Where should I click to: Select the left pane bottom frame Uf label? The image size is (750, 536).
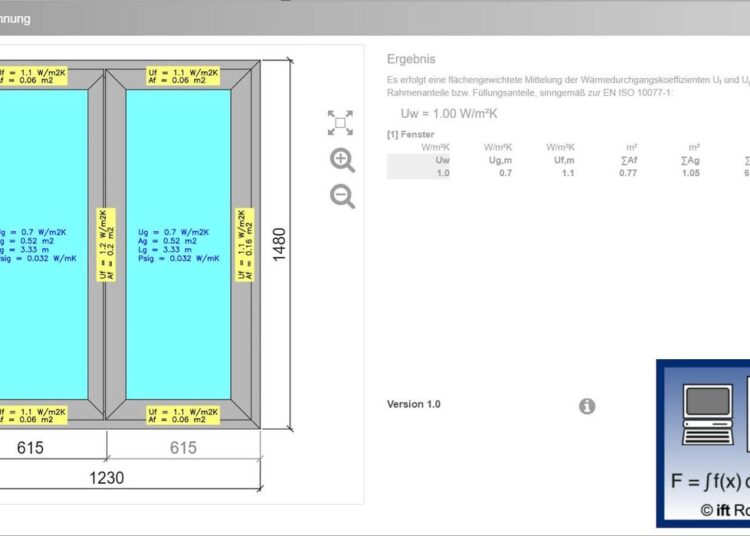click(33, 416)
